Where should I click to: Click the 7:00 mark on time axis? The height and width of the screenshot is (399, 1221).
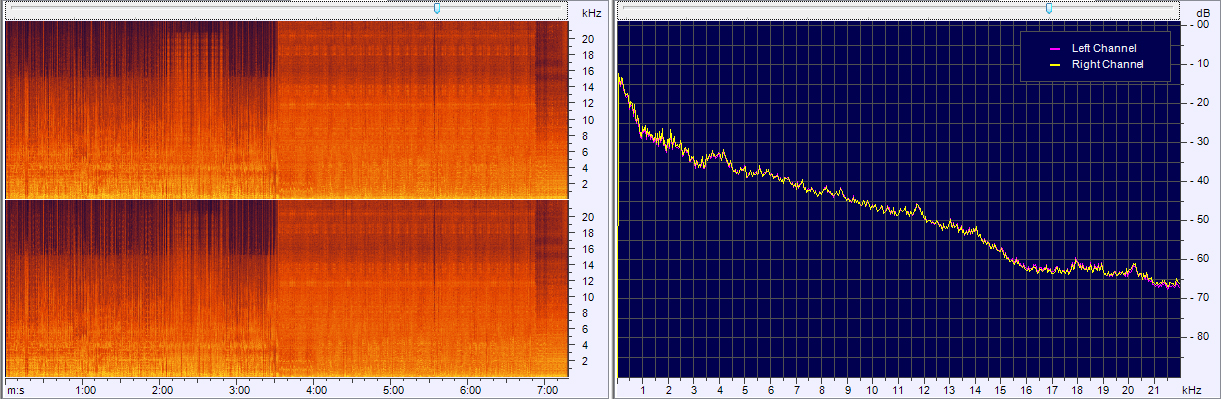click(547, 390)
